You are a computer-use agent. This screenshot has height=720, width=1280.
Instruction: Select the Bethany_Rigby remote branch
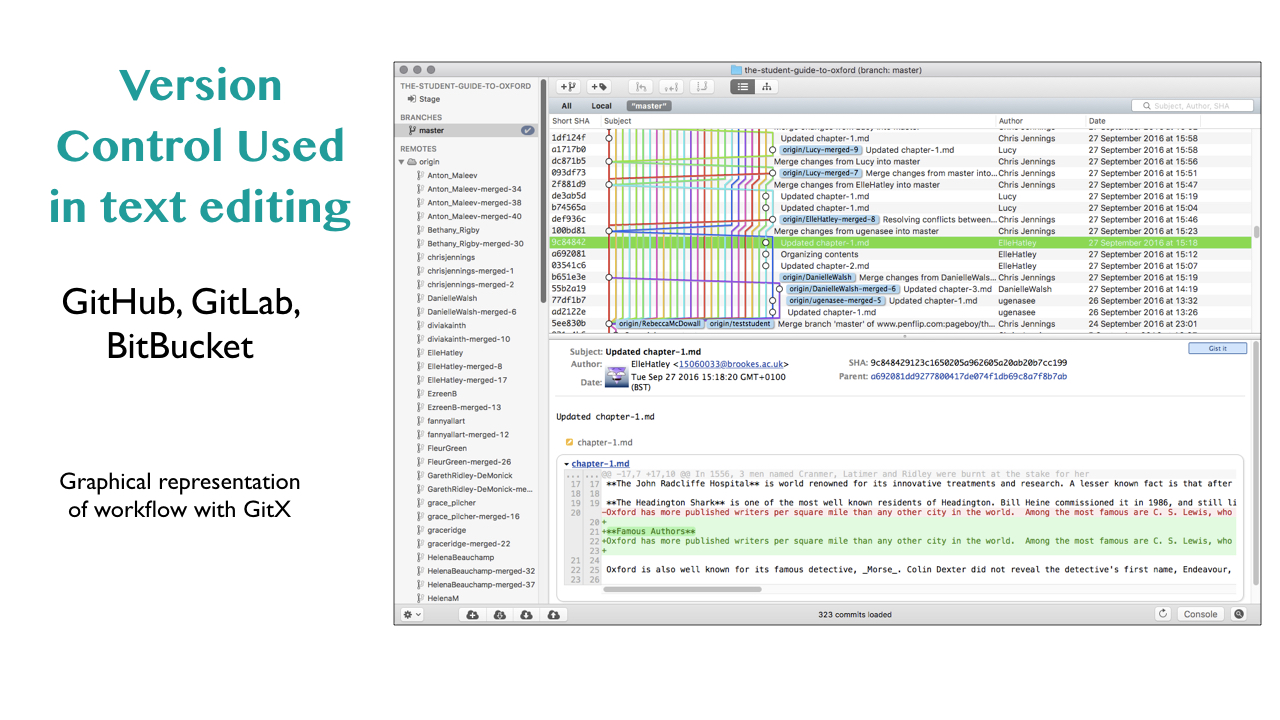[x=452, y=230]
